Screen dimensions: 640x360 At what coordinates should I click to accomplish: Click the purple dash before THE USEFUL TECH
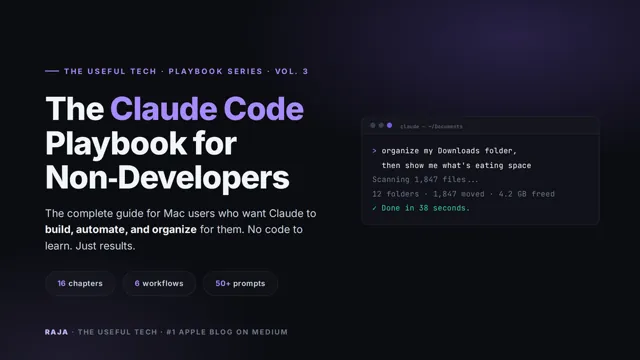[x=52, y=71]
